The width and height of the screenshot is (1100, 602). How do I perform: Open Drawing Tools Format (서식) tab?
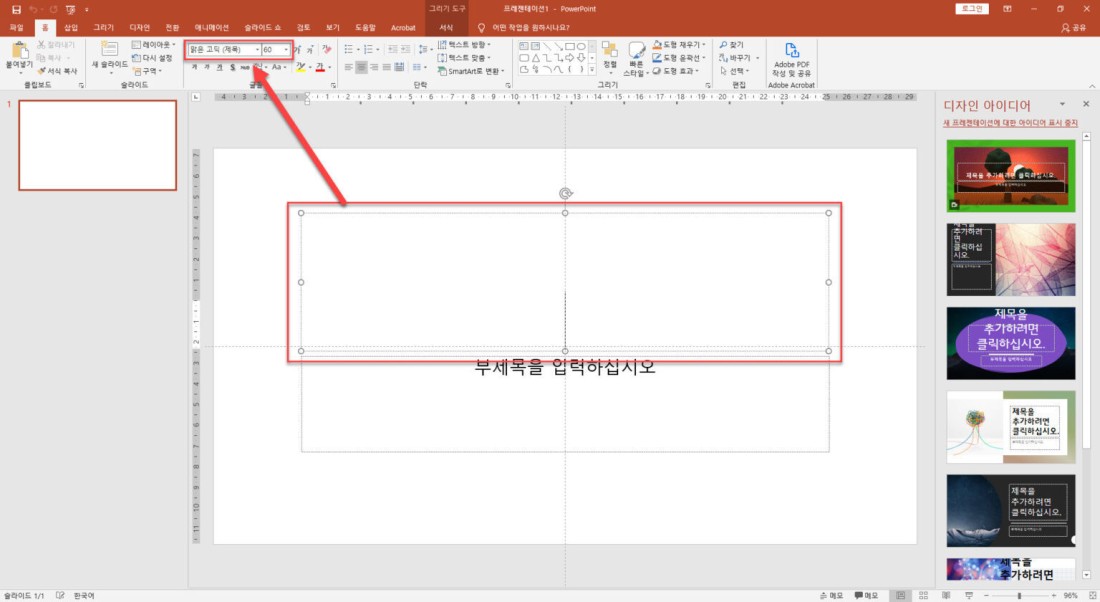446,27
